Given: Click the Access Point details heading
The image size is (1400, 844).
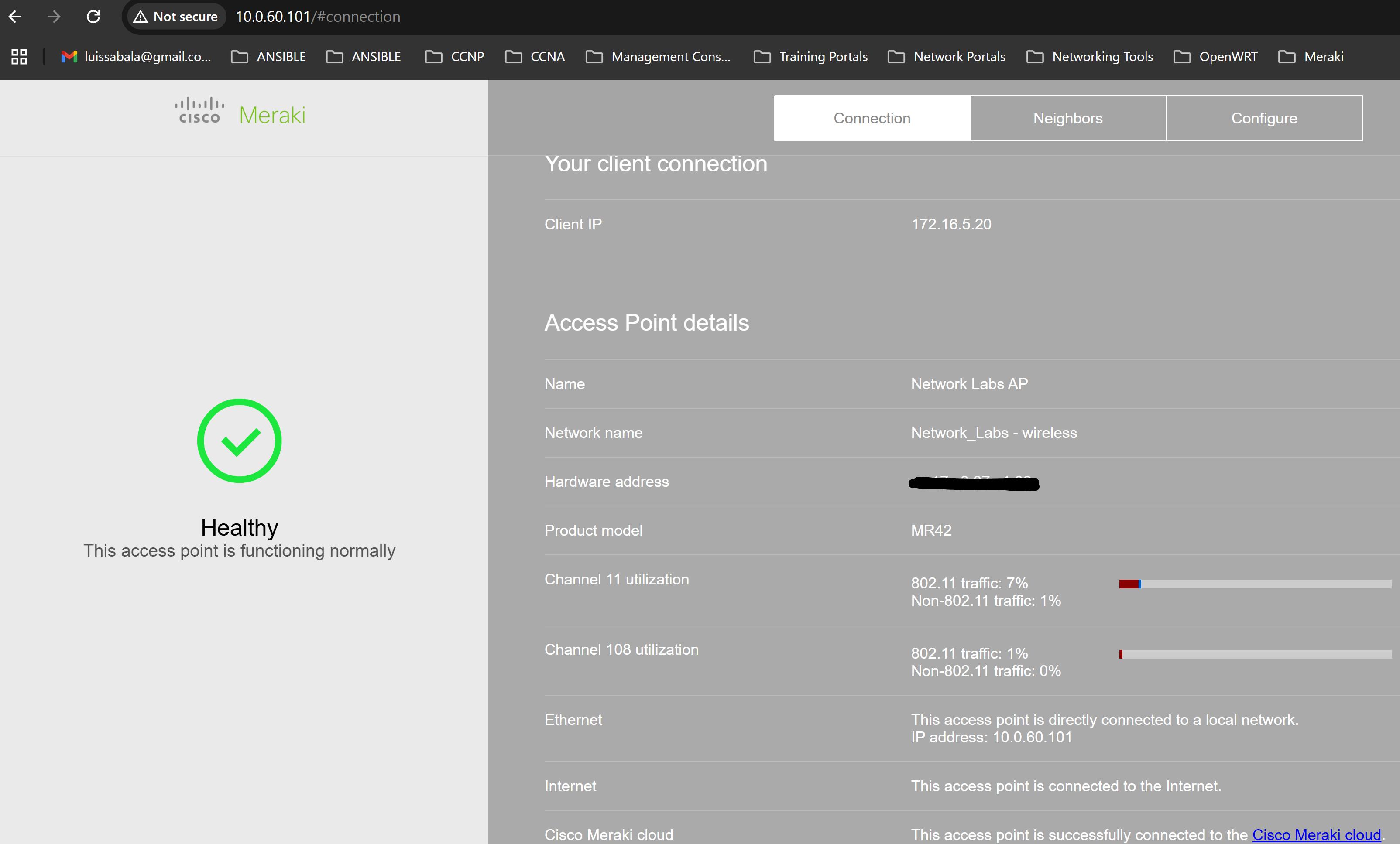Looking at the screenshot, I should (x=647, y=323).
